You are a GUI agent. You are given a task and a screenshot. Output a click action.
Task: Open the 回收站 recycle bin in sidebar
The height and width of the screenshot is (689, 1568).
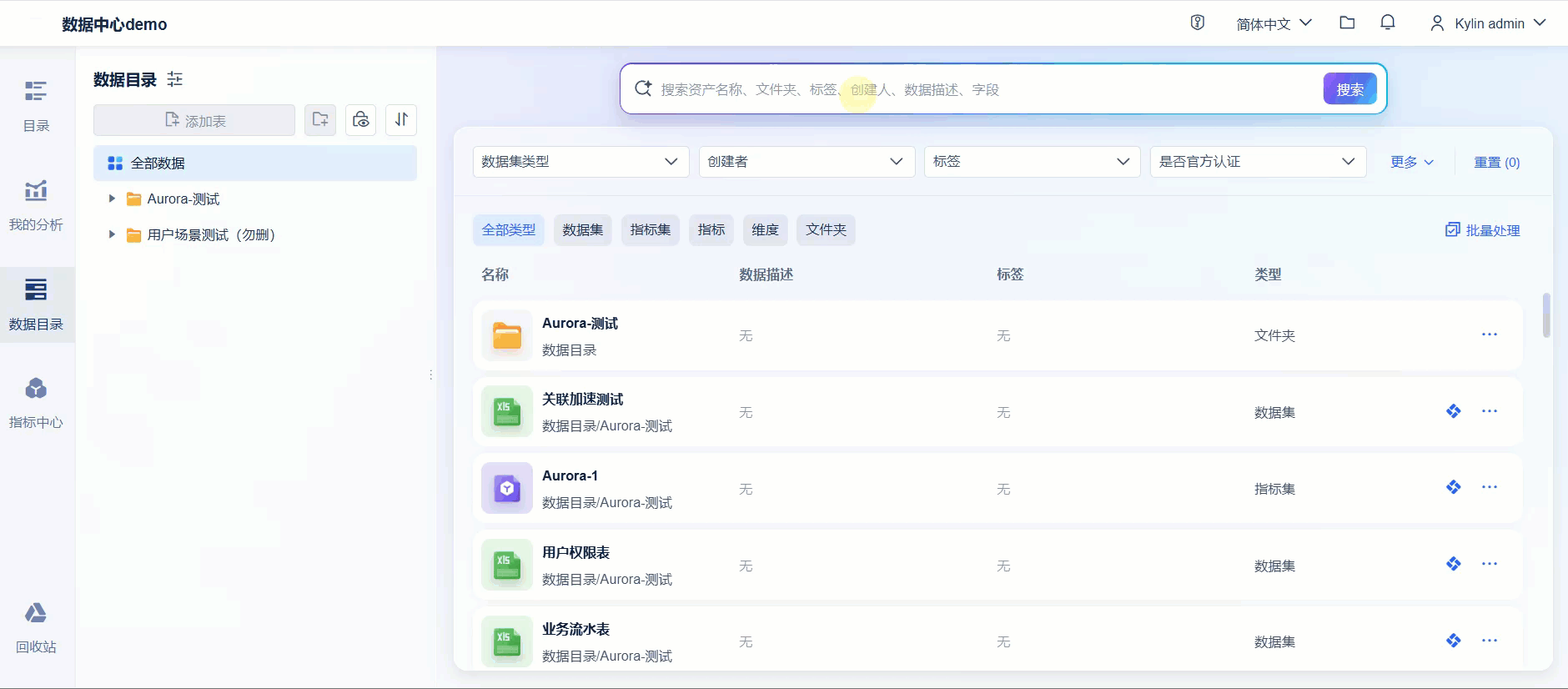click(36, 627)
